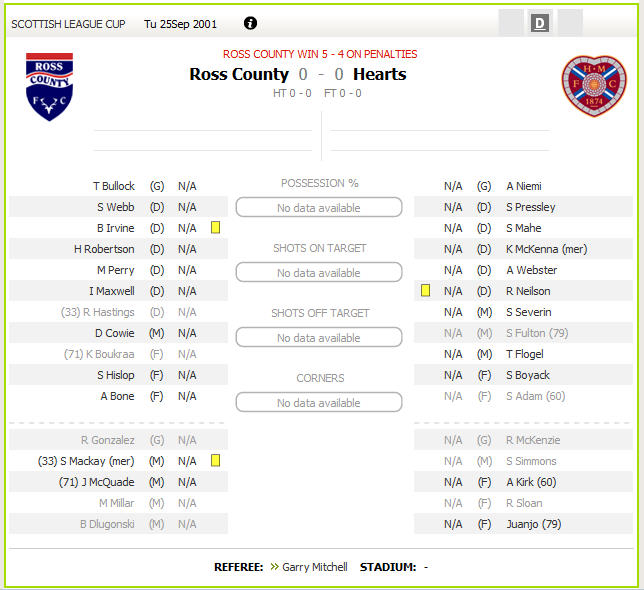Click R Neilson's yellow card icon

coord(426,291)
